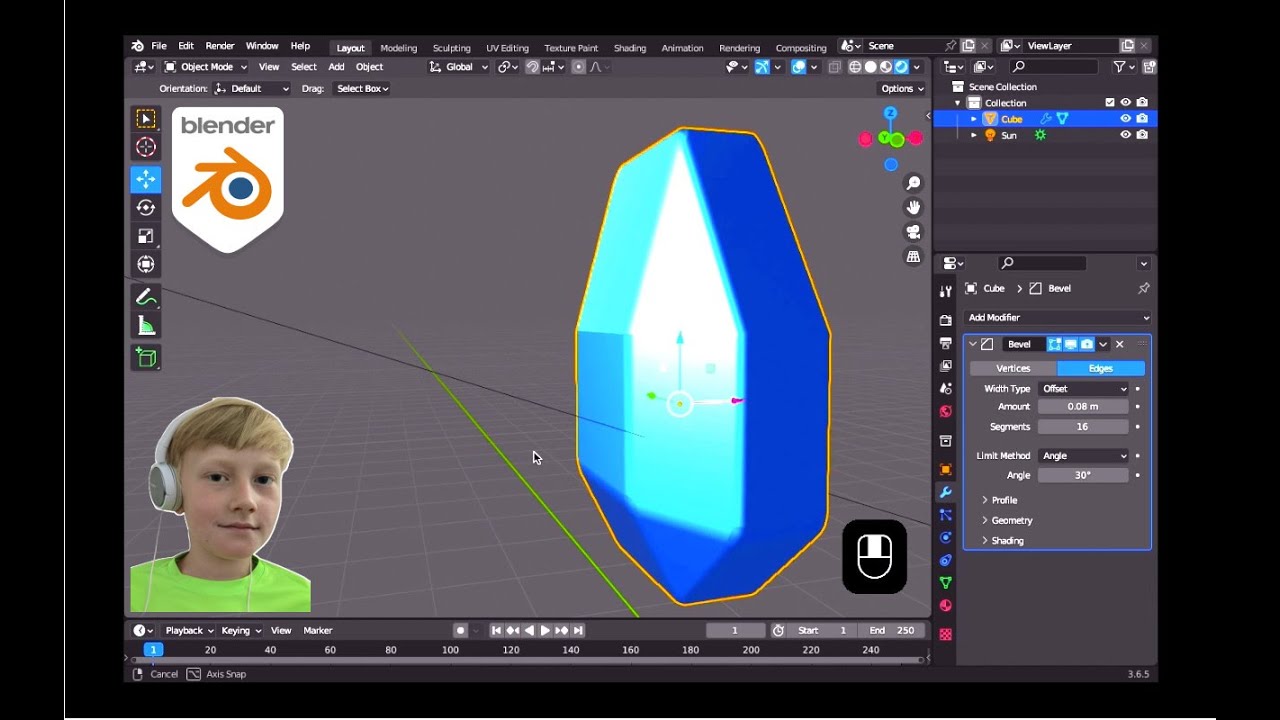1280x720 pixels.
Task: Open the Add menu in viewport header
Action: [x=336, y=67]
